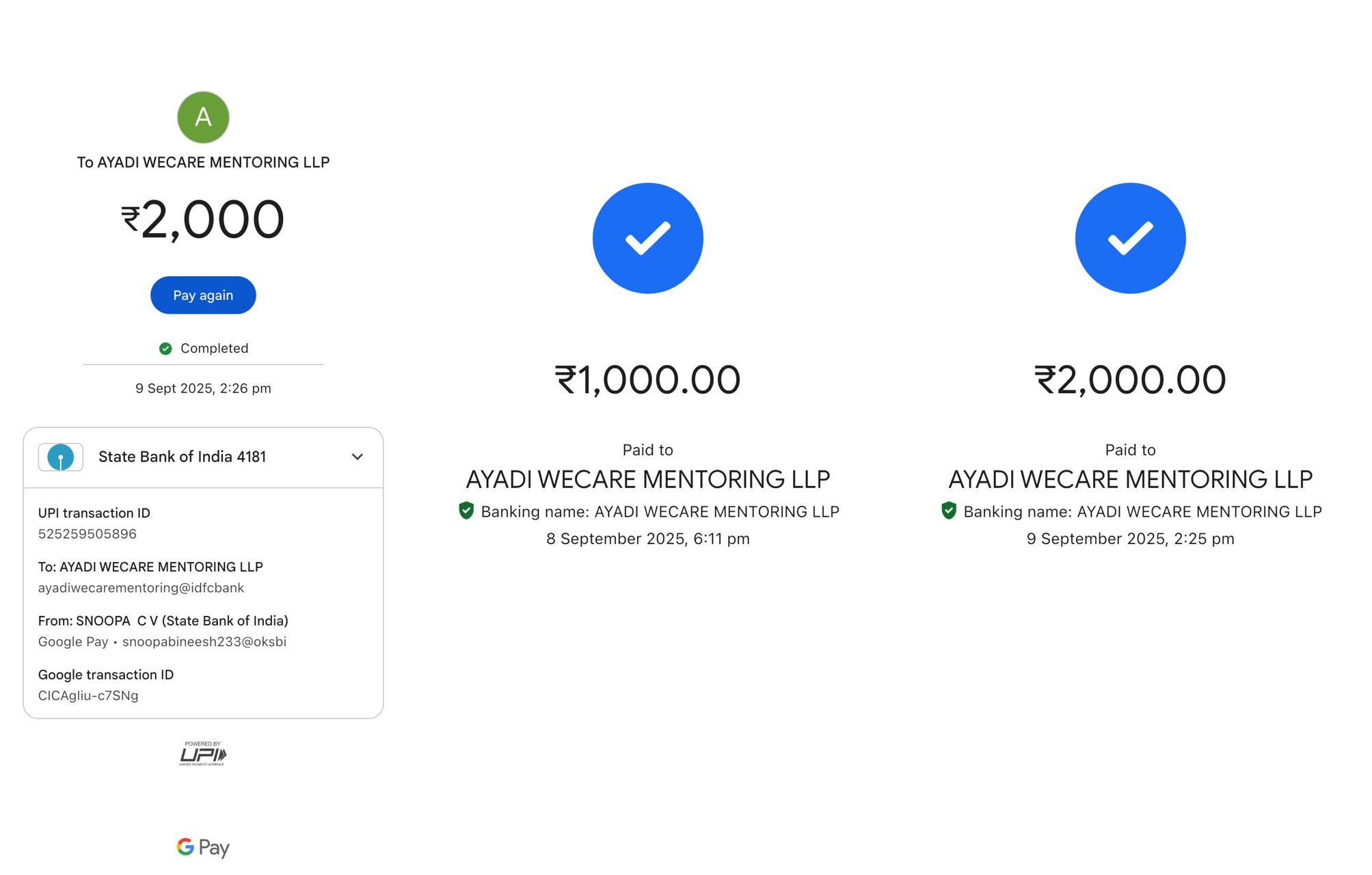Click the green shield in the ₹2,000.00 receipt
Screen dimensions: 1372x875
pyautogui.click(x=949, y=511)
